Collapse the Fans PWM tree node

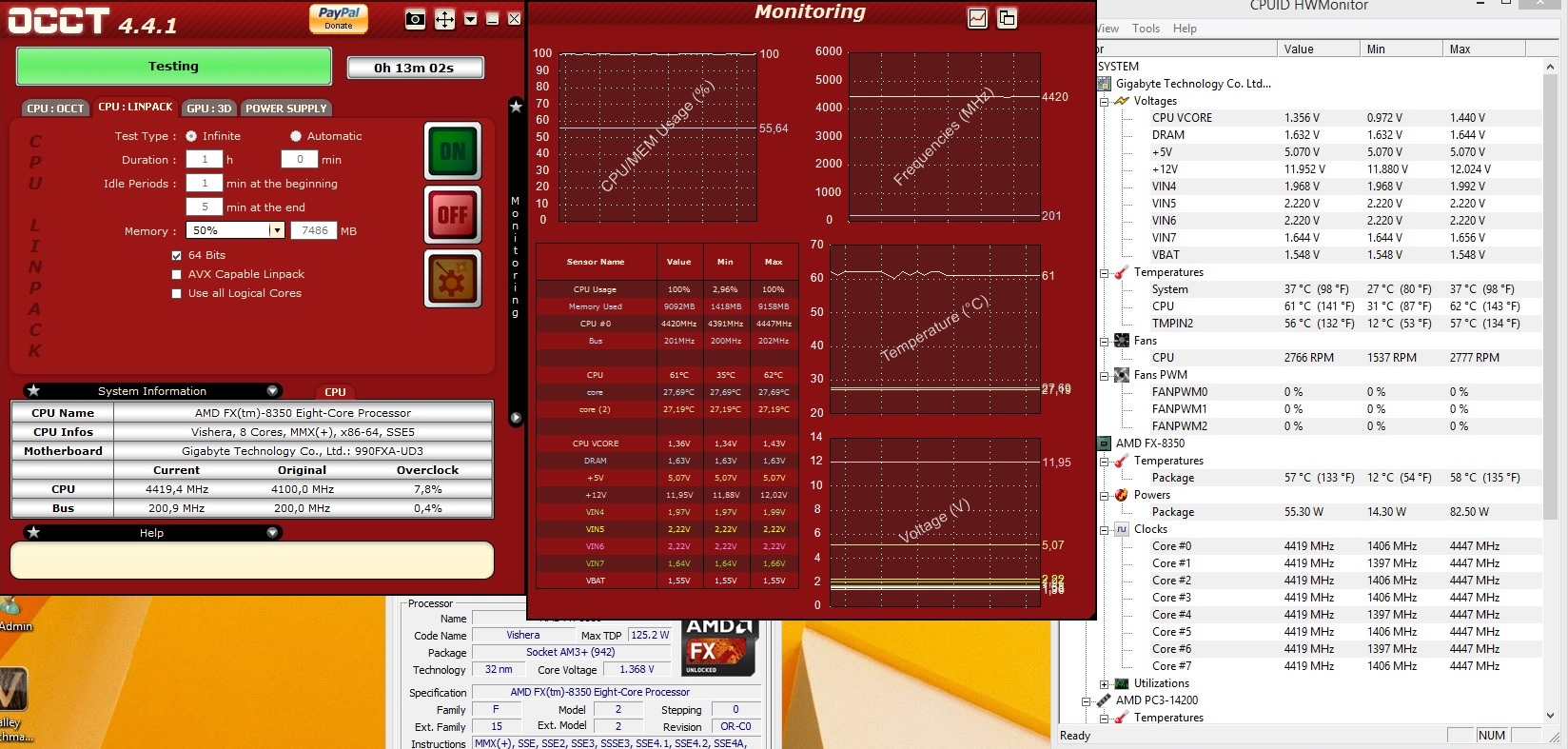pos(1104,375)
